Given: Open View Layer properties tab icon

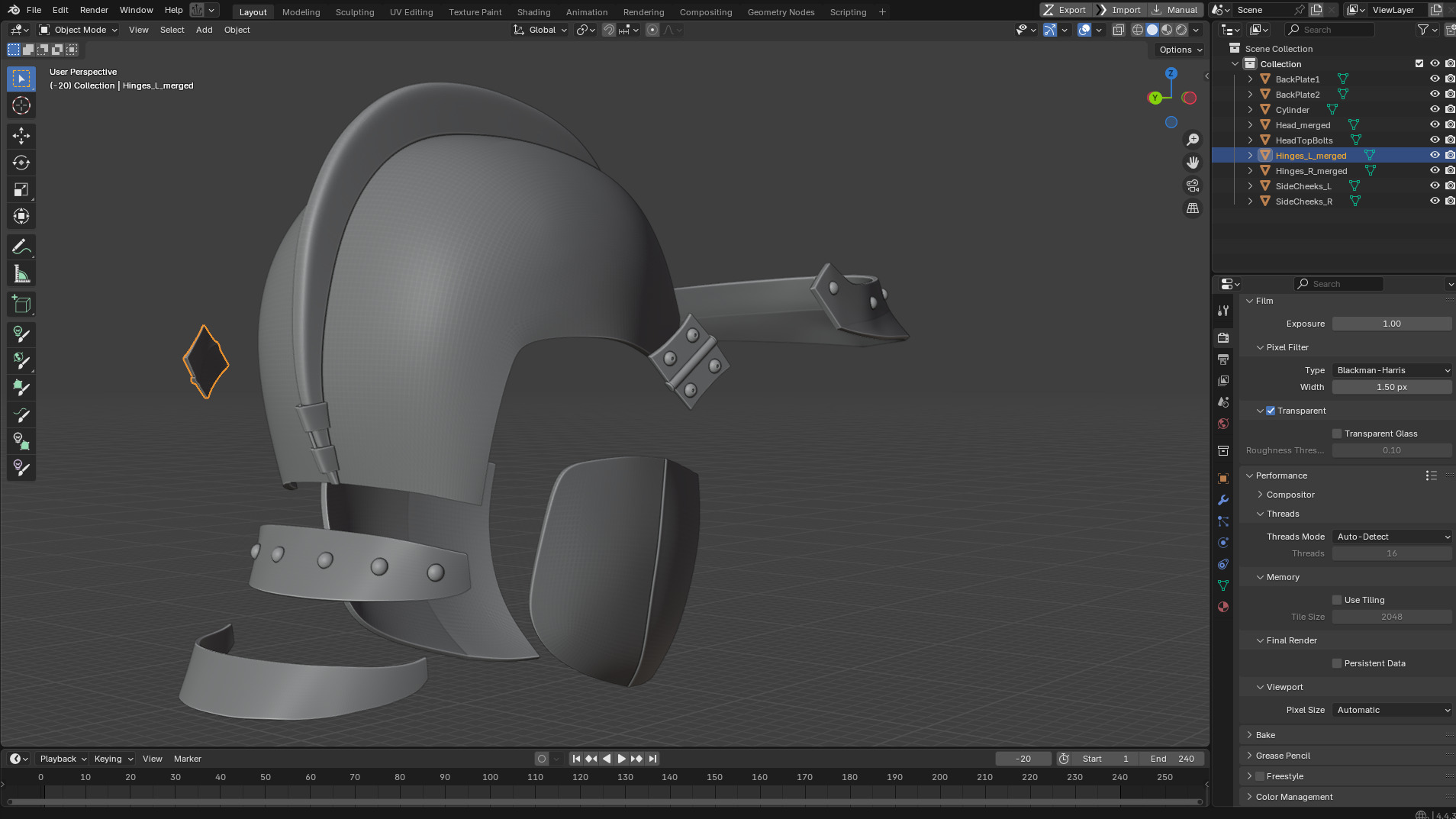Looking at the screenshot, I should pos(1223,380).
